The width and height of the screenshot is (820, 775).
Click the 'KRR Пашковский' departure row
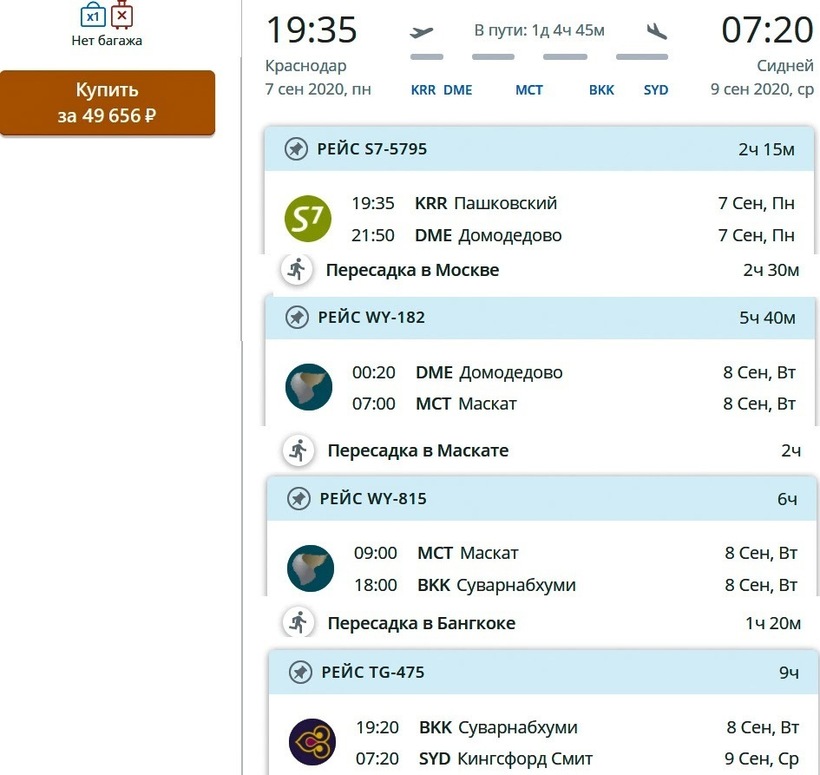573,203
